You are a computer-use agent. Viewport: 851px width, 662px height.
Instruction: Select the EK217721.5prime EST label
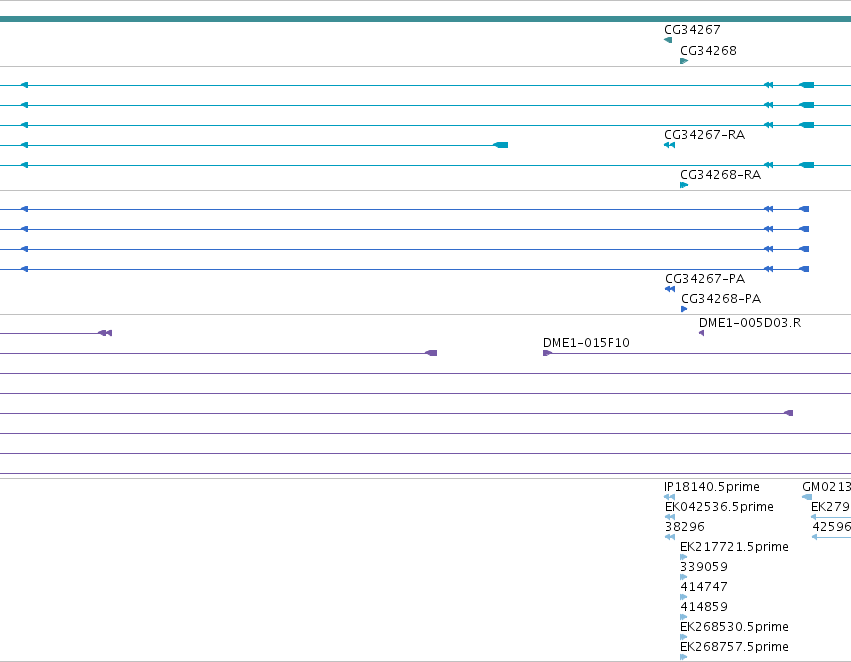pyautogui.click(x=734, y=547)
